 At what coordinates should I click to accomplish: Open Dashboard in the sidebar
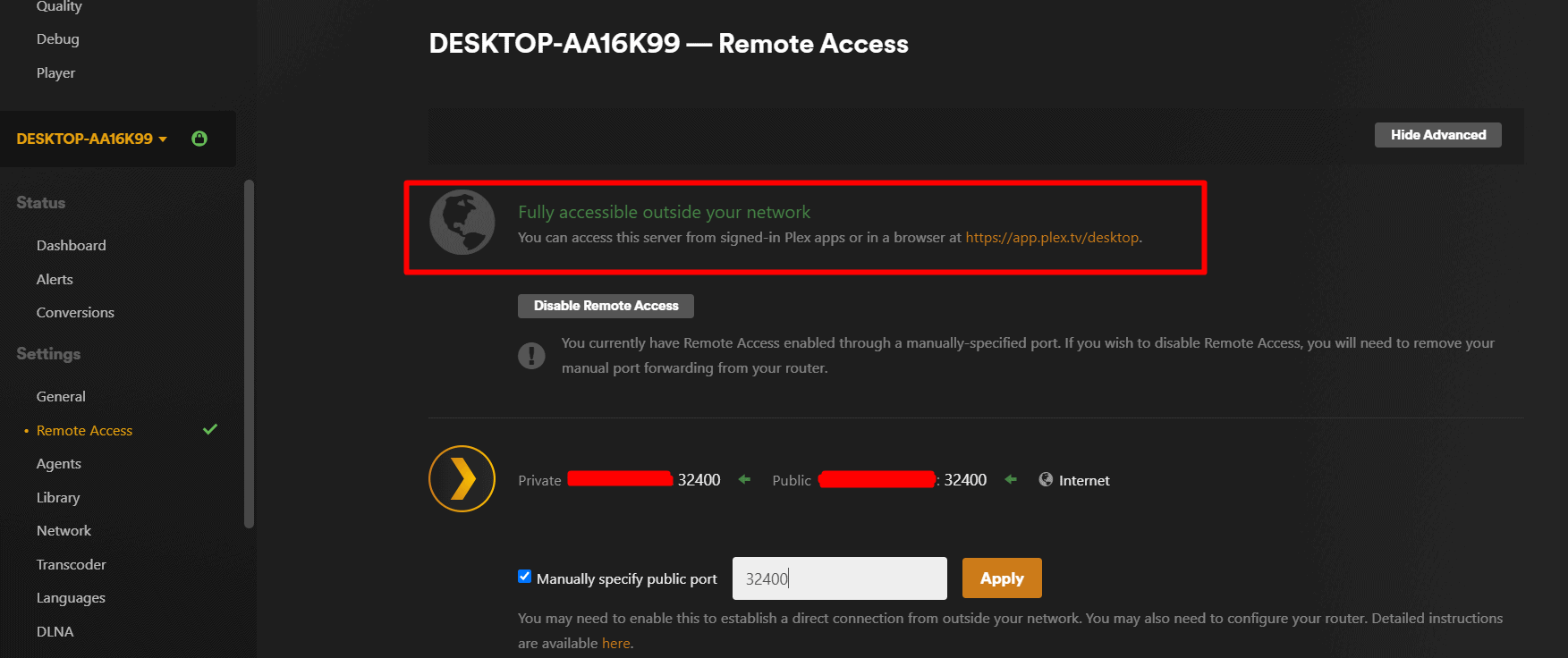click(x=72, y=245)
